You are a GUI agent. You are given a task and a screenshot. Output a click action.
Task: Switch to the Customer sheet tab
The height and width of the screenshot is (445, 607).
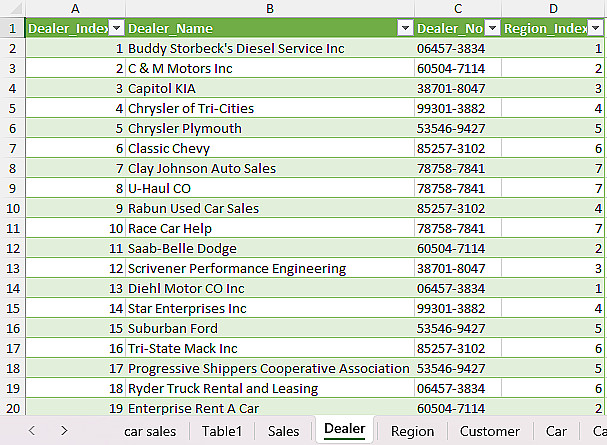point(490,431)
